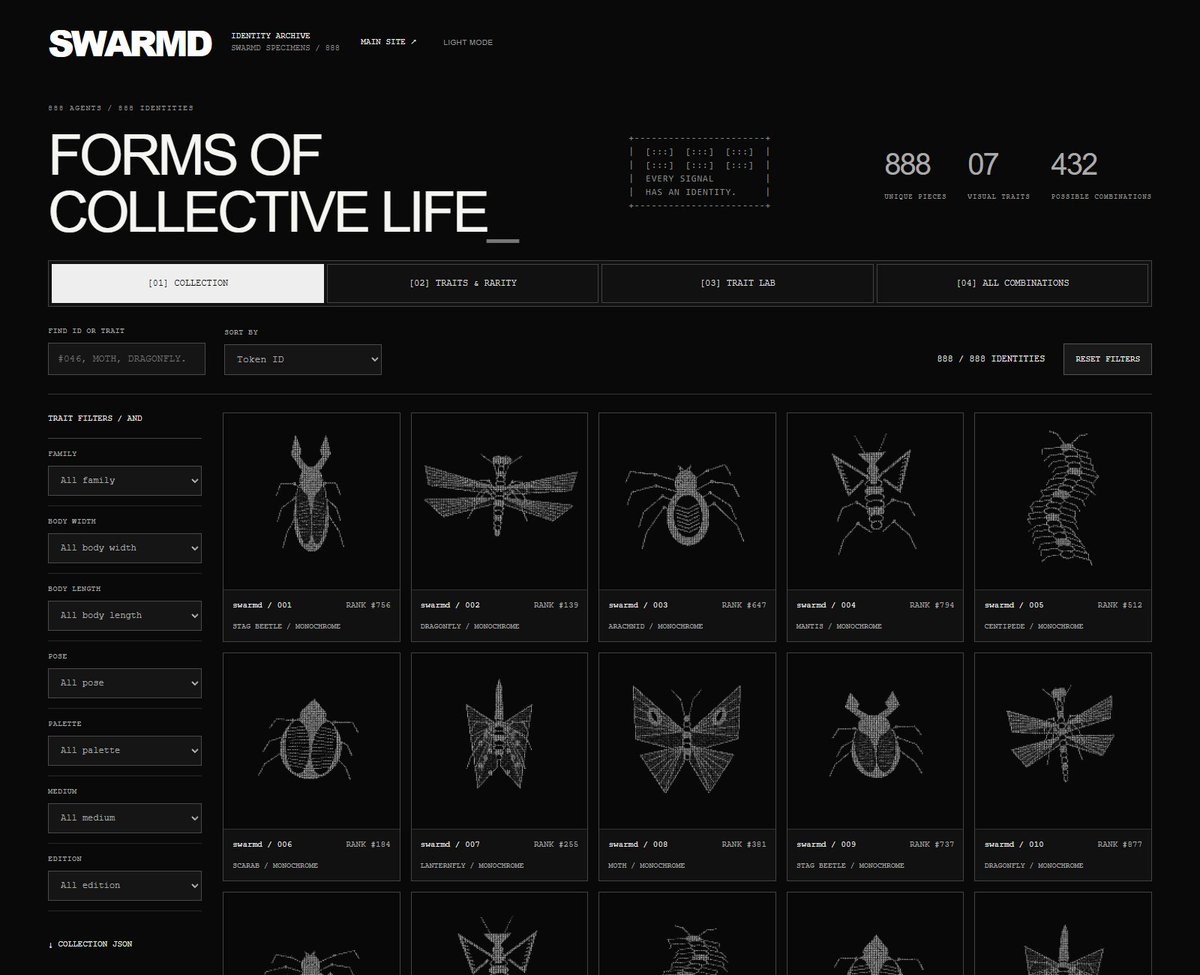Open the swarmd / 009 stag beetle artwork
The width and height of the screenshot is (1200, 975).
pos(875,741)
